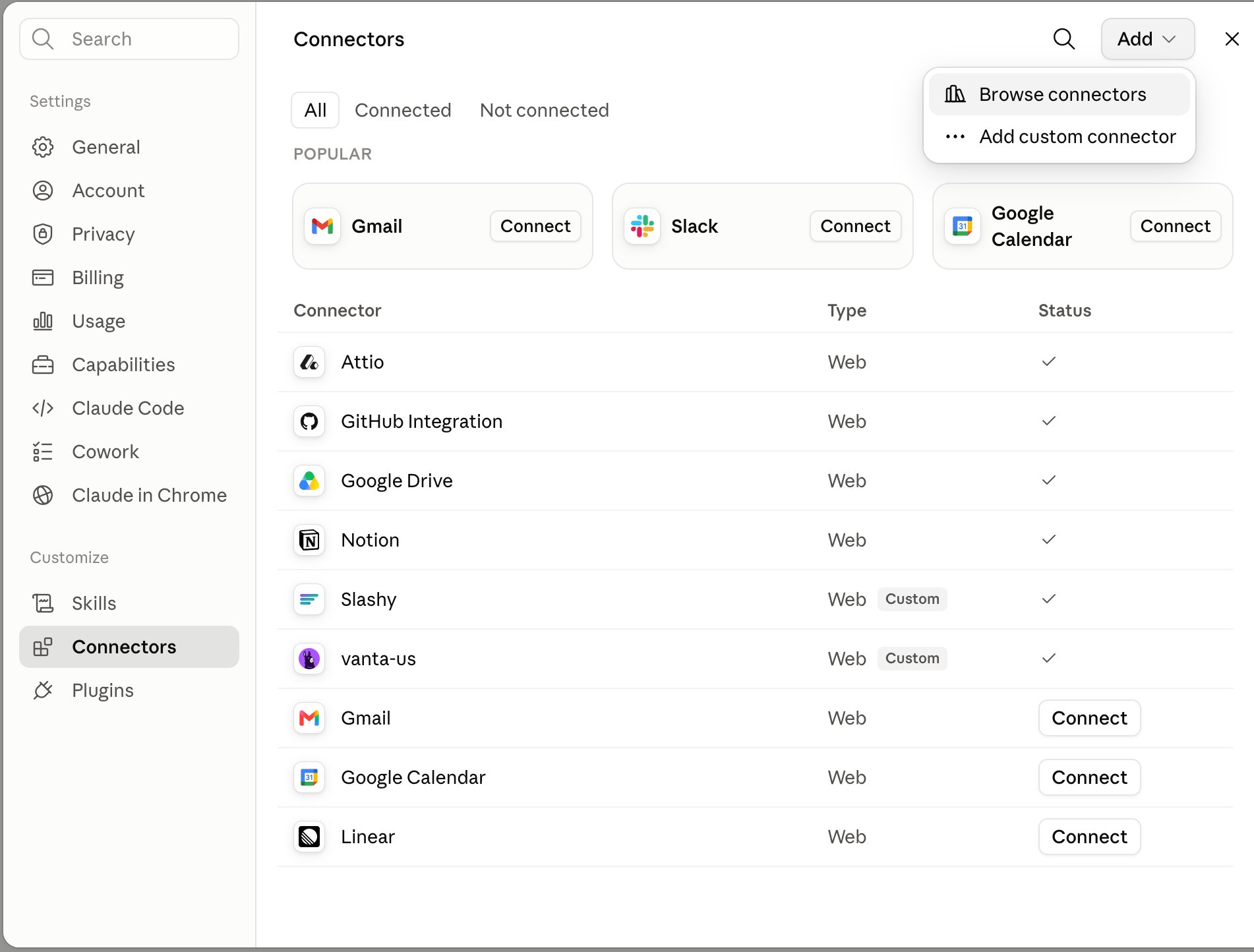This screenshot has width=1254, height=952.
Task: Switch to the Connected tab
Action: tap(403, 110)
